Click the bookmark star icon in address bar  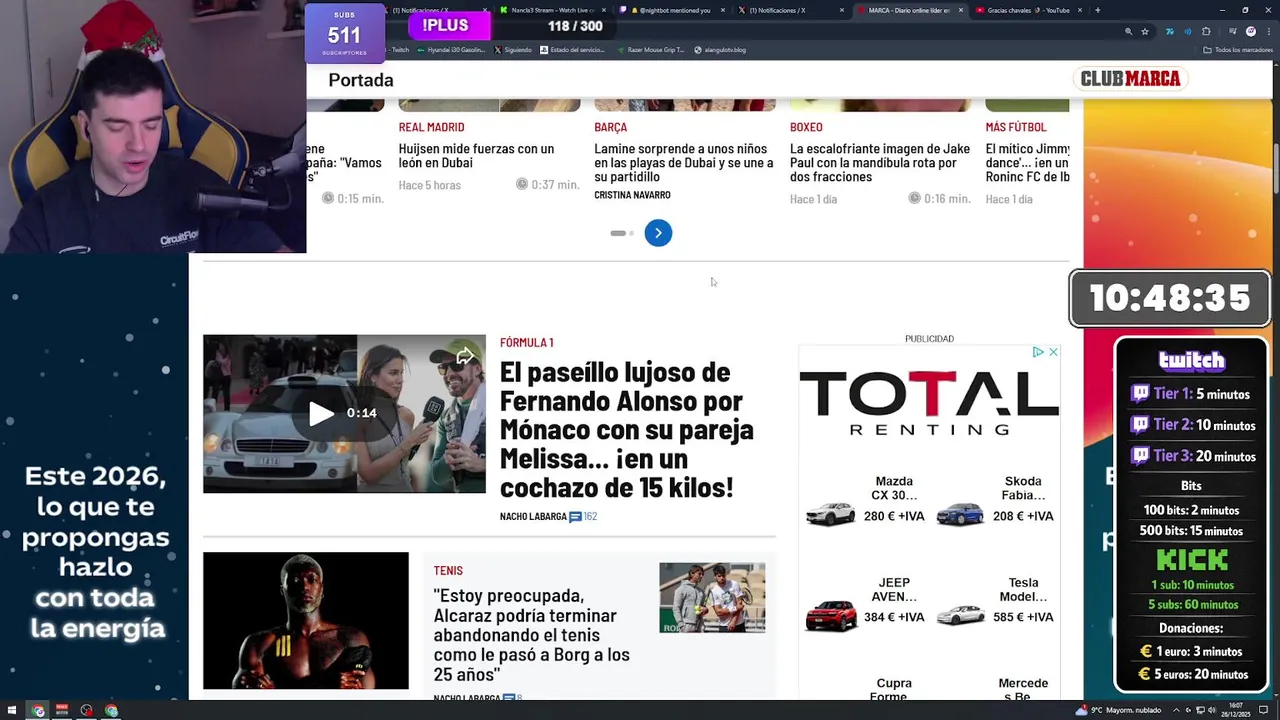coord(1145,31)
